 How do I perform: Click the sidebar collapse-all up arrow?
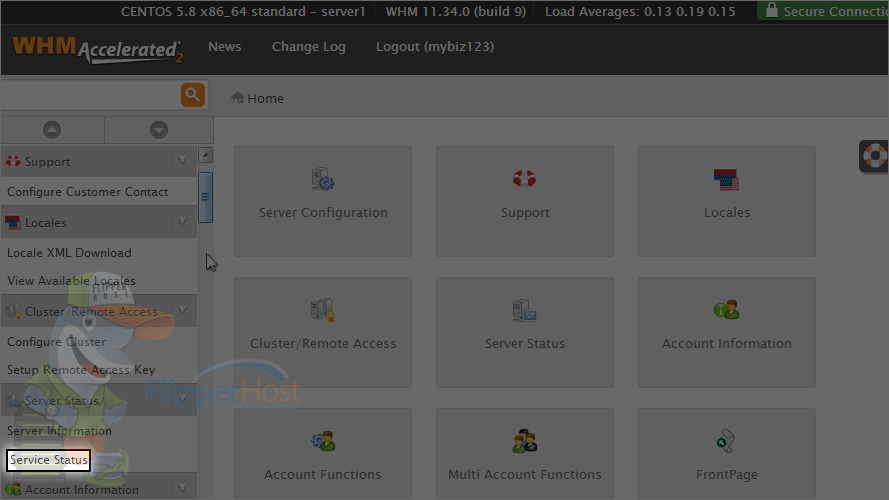pos(52,130)
